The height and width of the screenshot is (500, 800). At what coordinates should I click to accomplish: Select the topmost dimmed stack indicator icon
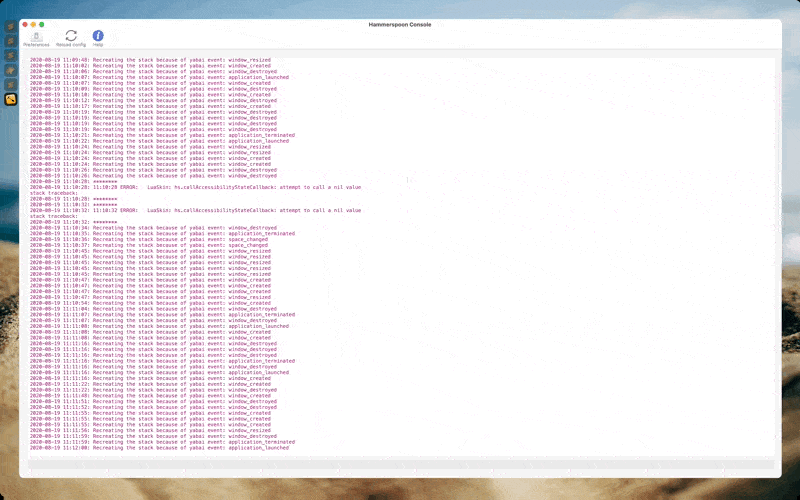tap(11, 26)
